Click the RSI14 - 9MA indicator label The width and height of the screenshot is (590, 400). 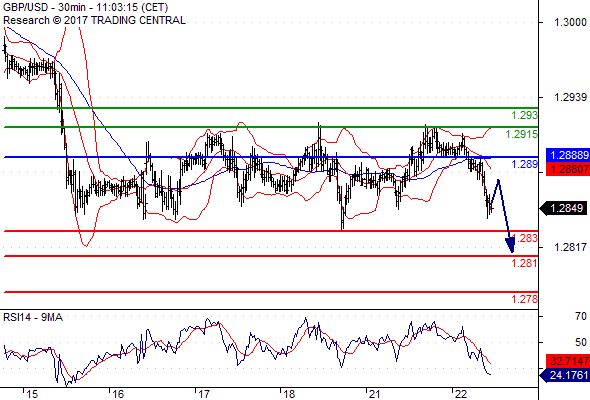pyautogui.click(x=33, y=318)
